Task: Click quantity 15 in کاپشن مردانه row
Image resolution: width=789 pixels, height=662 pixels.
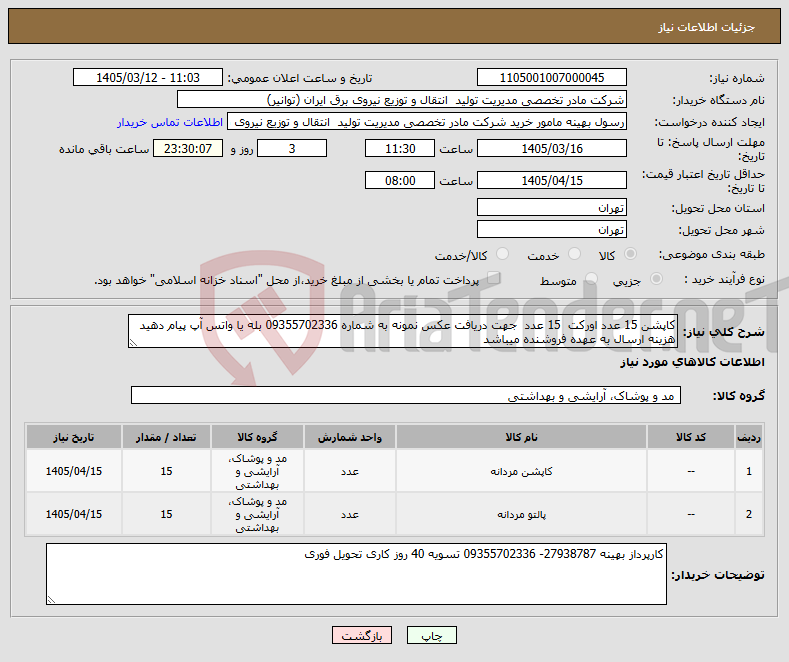Action: point(166,471)
